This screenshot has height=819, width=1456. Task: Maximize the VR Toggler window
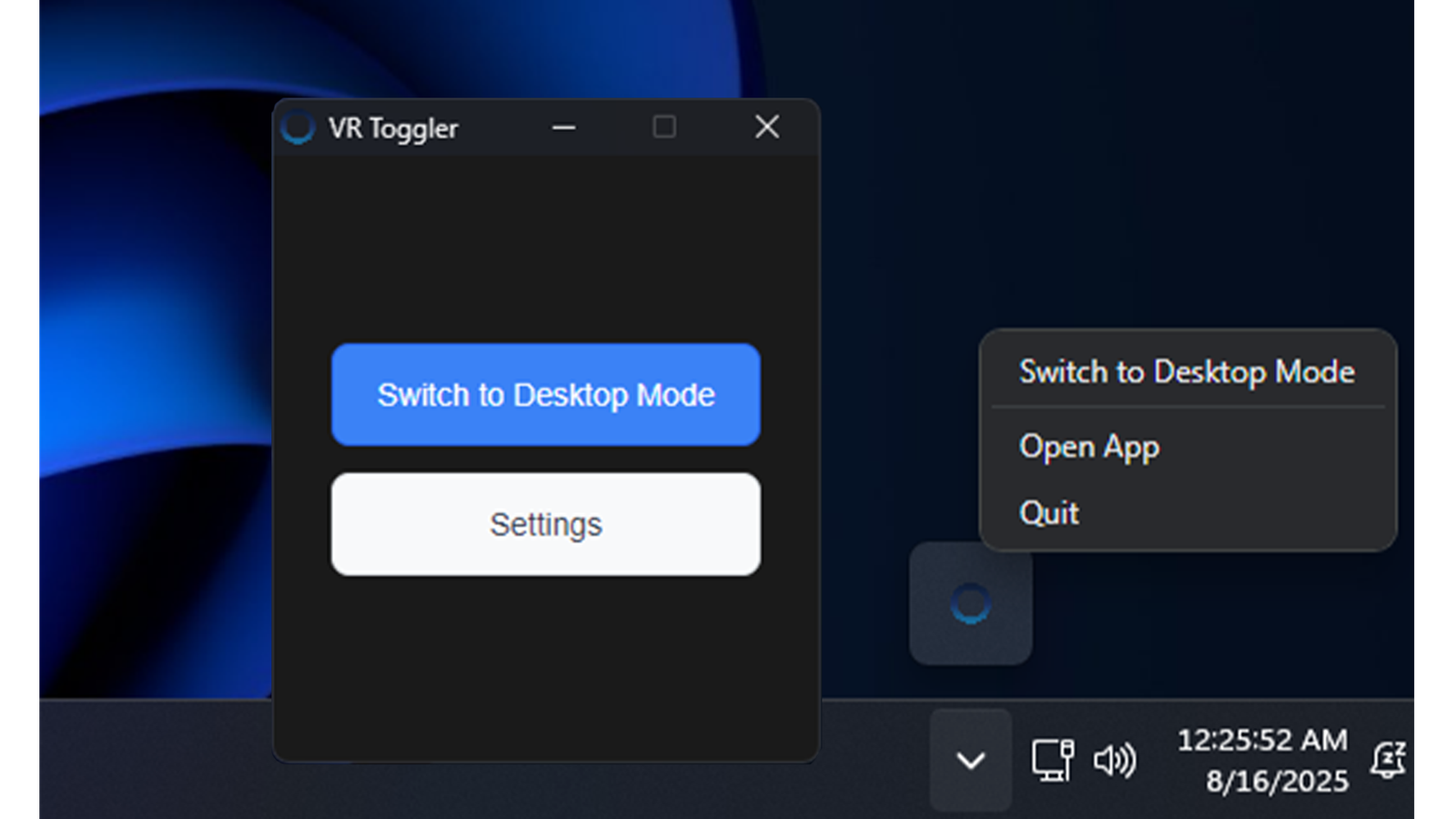[x=664, y=127]
